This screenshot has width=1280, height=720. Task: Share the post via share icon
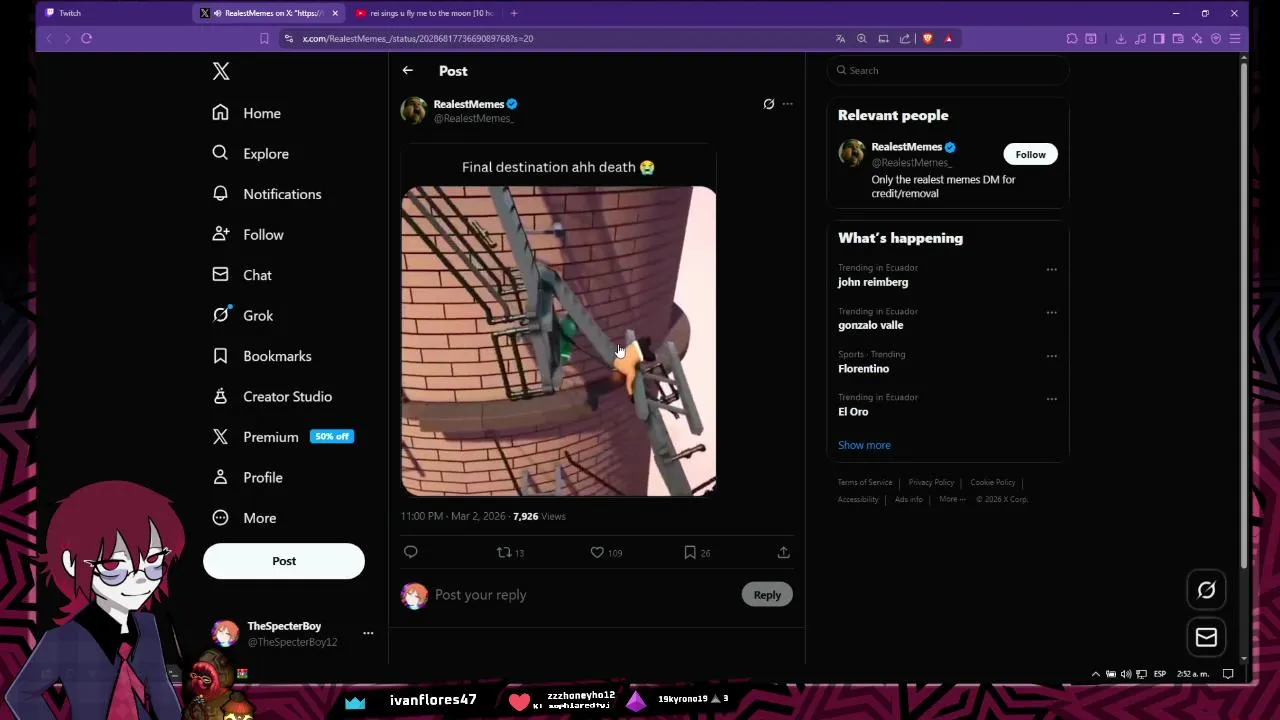[783, 552]
